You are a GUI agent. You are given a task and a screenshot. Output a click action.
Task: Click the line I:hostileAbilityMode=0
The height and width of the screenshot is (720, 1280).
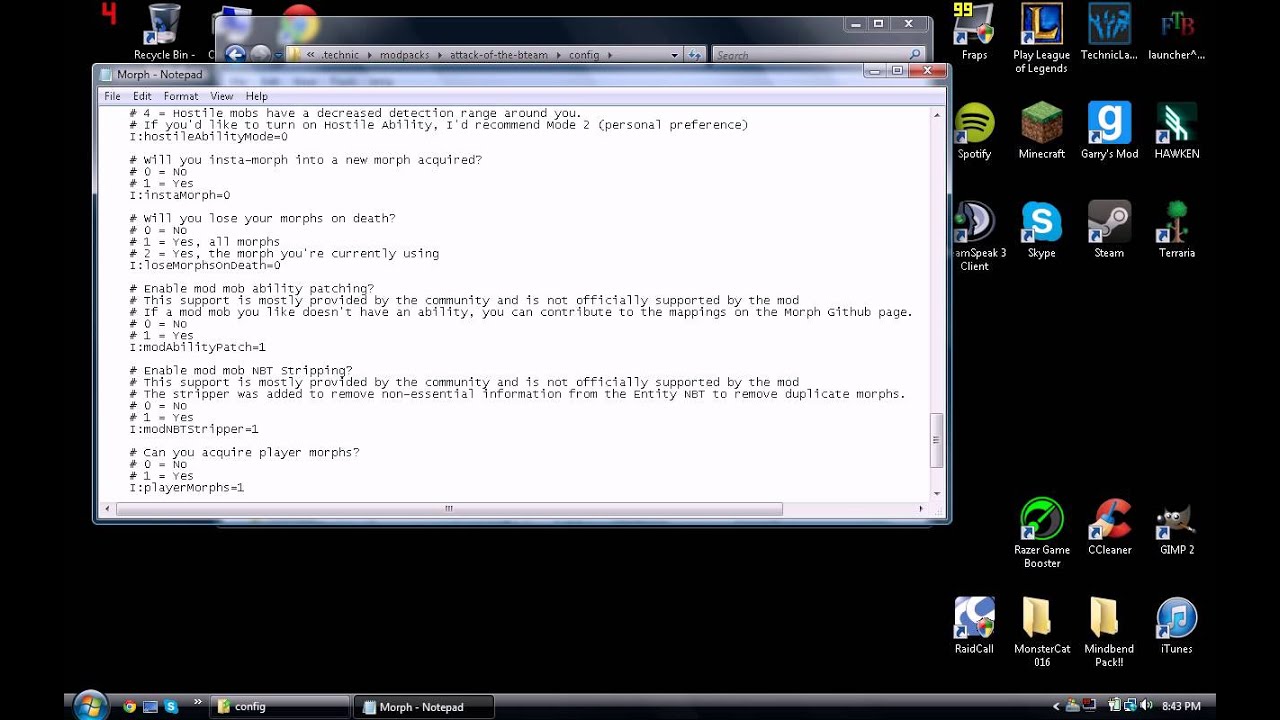pos(208,137)
